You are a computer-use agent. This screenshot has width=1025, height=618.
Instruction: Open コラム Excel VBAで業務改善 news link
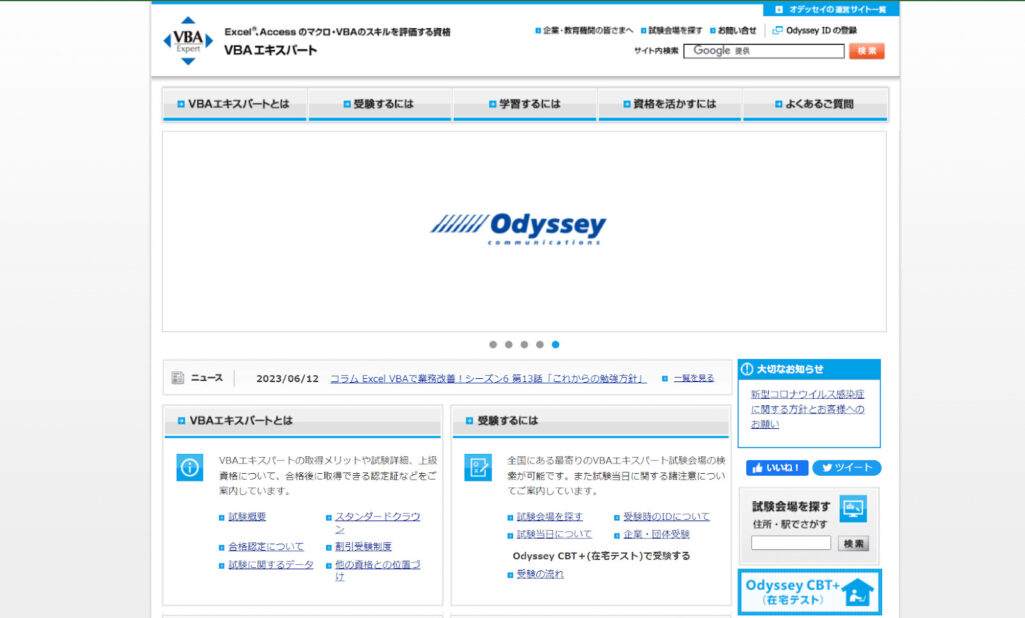pos(488,379)
